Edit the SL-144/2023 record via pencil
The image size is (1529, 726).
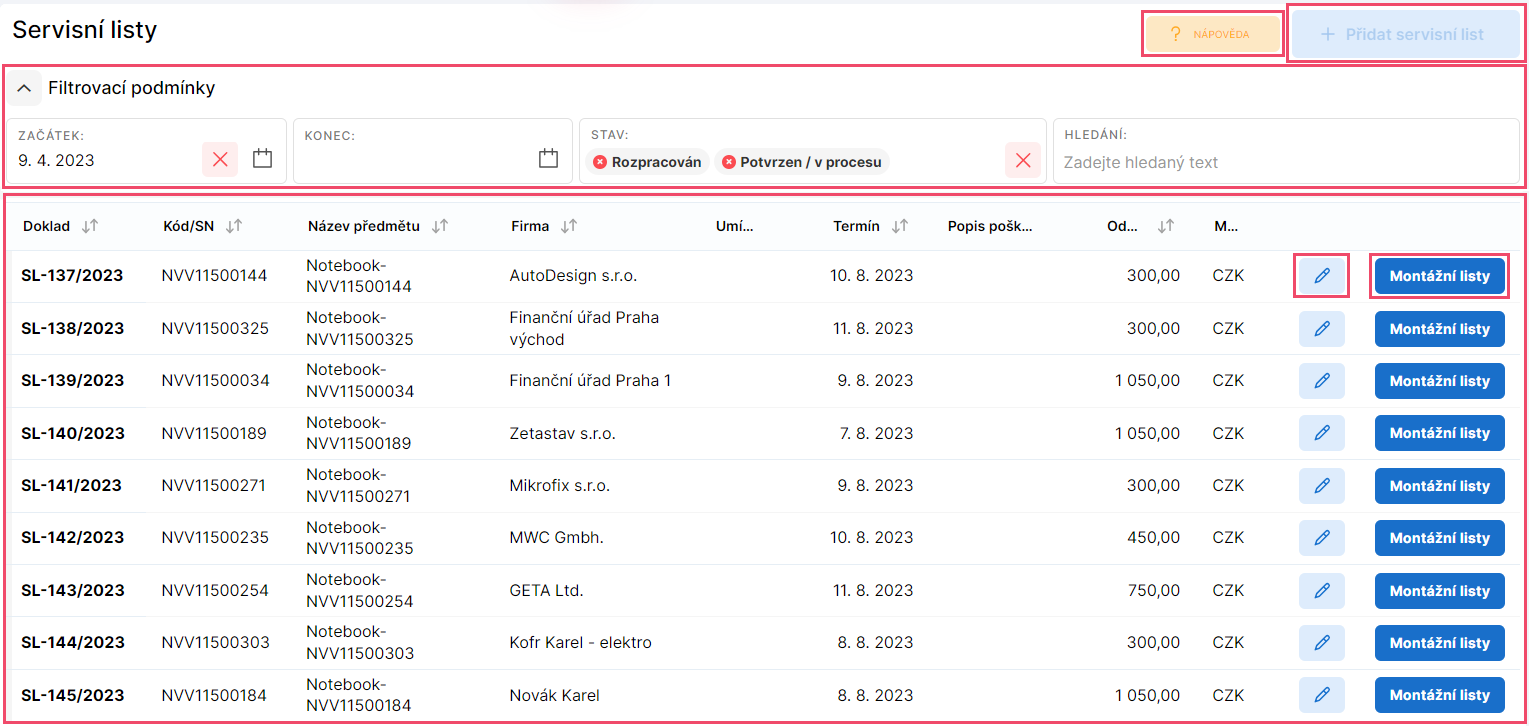point(1322,643)
